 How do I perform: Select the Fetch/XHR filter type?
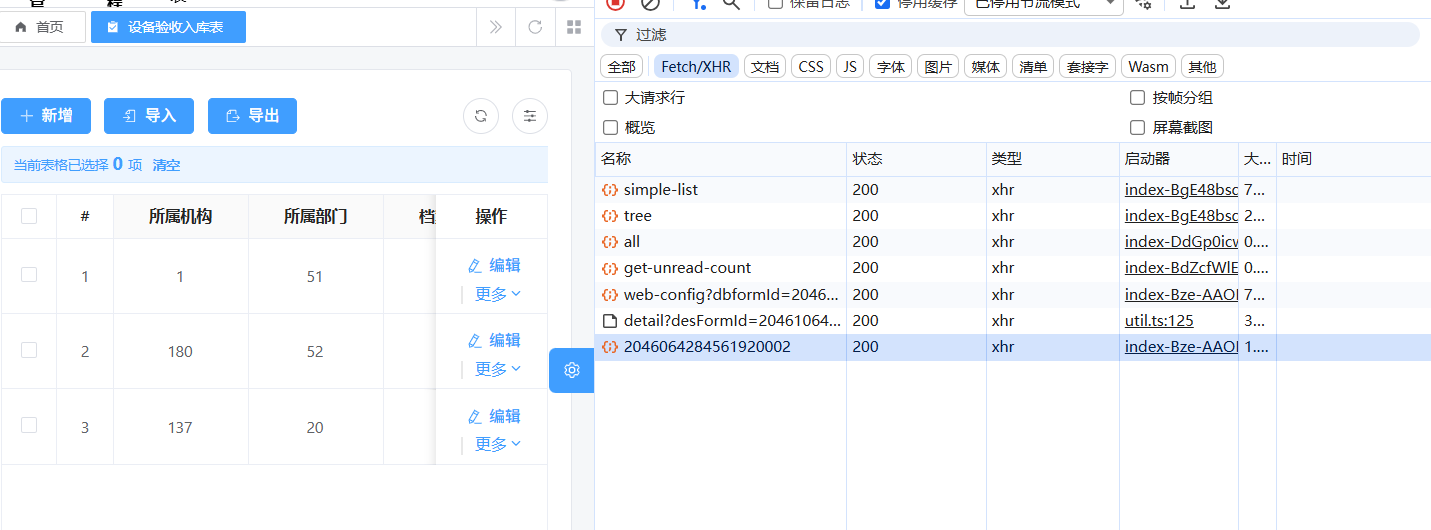pos(696,67)
